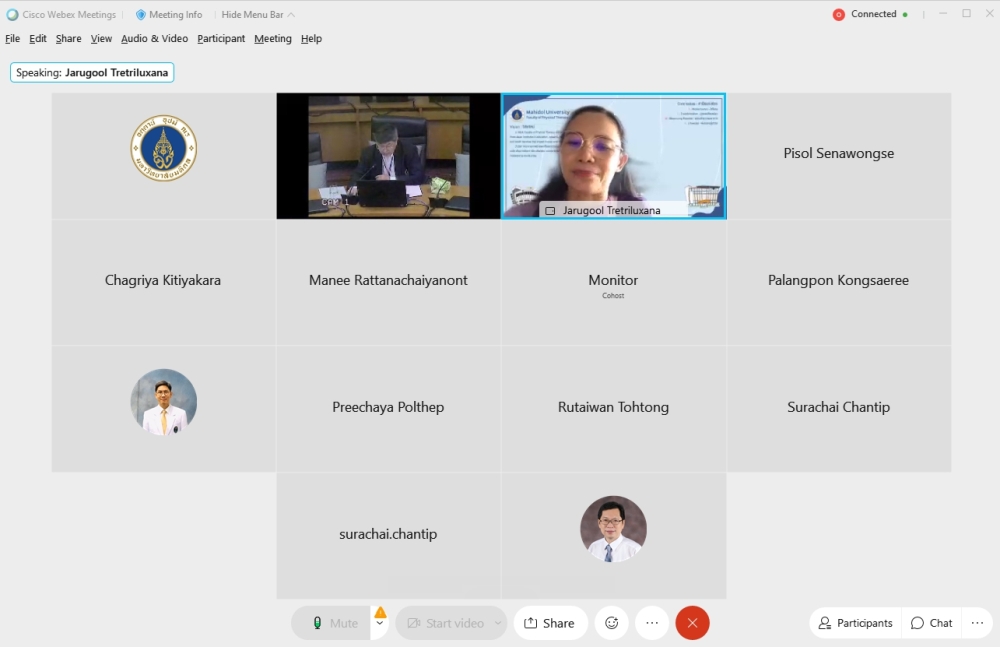
Task: Click the Share content button
Action: coord(550,623)
